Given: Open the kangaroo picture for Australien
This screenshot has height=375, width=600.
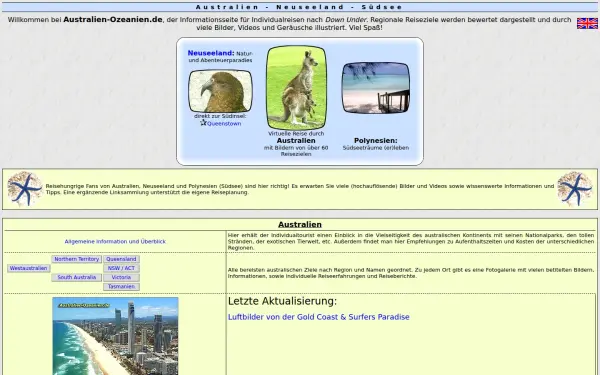Looking at the screenshot, I should [296, 88].
